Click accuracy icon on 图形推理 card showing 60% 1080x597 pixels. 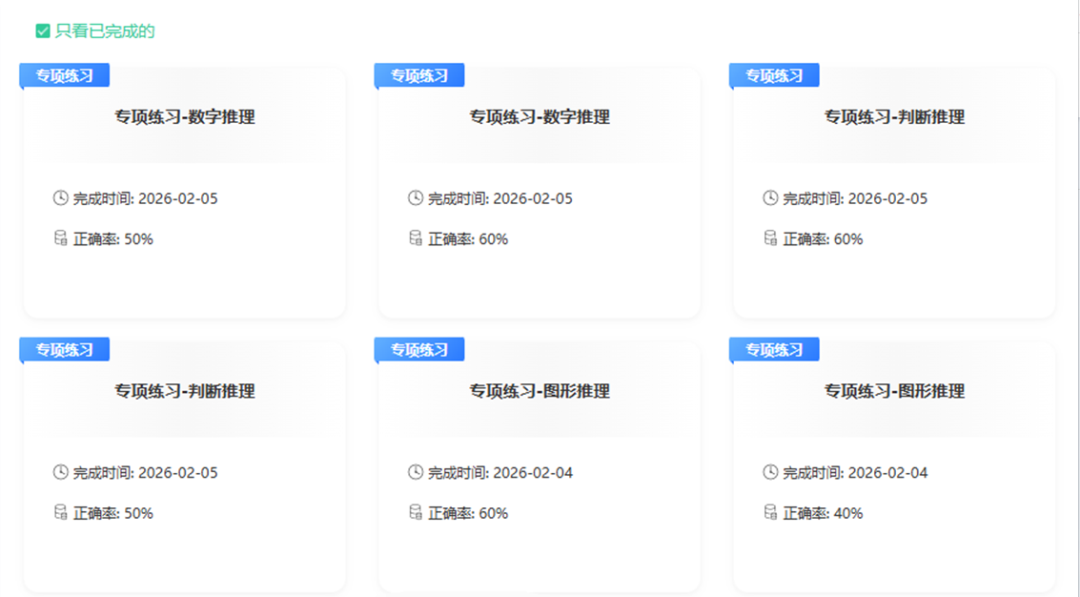point(416,512)
